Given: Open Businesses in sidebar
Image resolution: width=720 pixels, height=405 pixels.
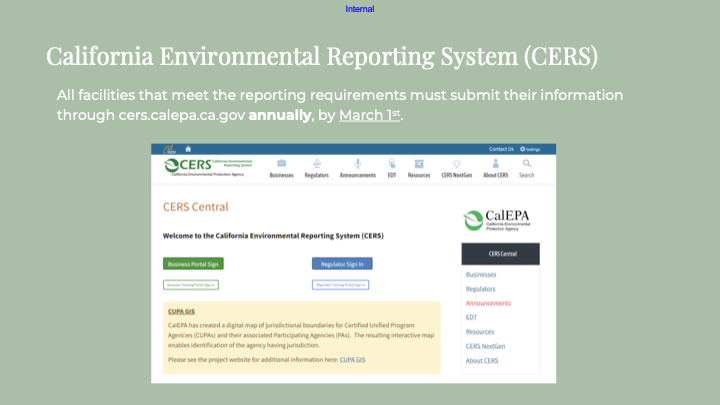Looking at the screenshot, I should [x=481, y=275].
